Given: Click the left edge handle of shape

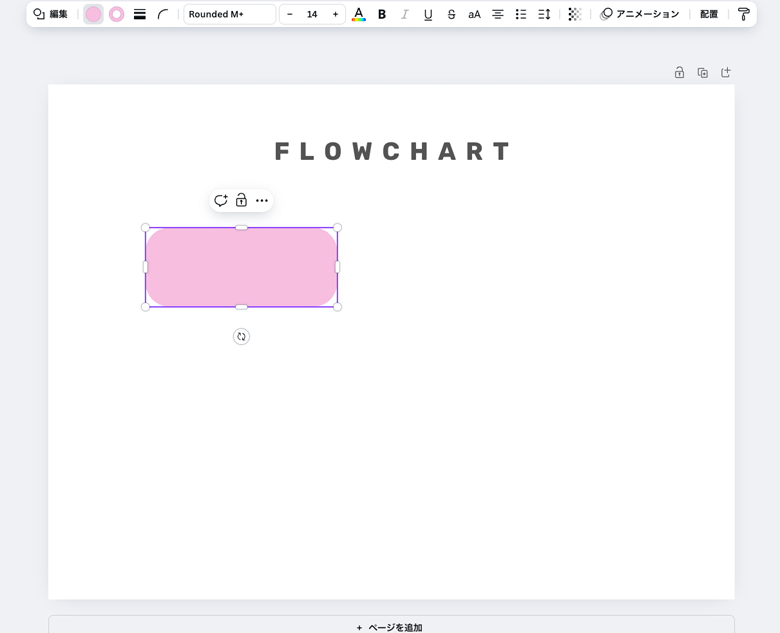Looking at the screenshot, I should tap(145, 267).
